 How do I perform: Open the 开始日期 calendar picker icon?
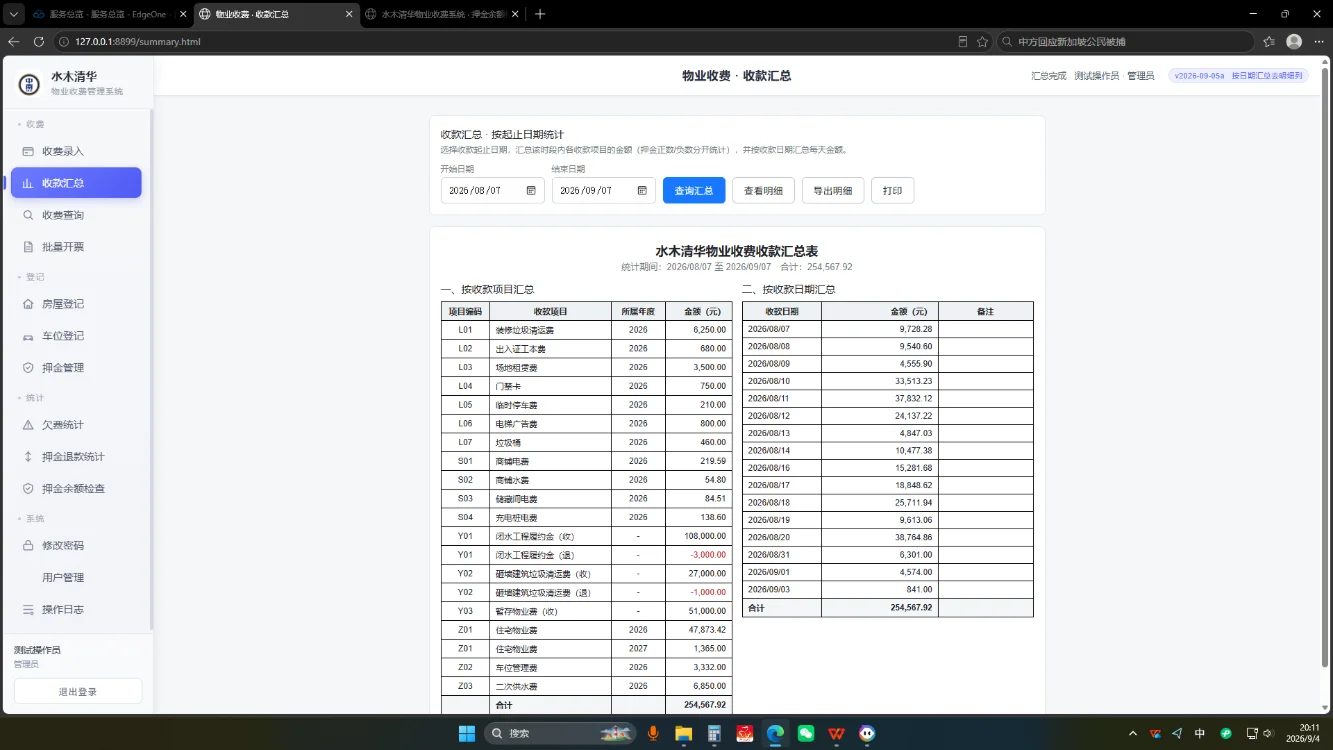(531, 190)
